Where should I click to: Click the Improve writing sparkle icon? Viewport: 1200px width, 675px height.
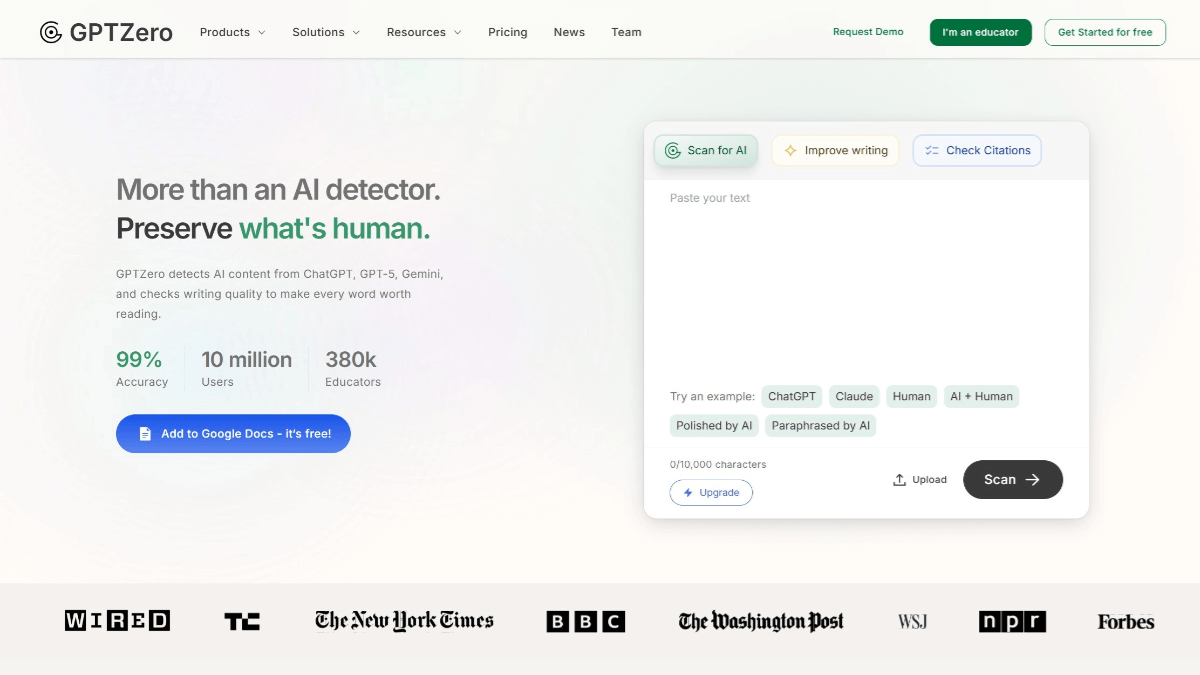tap(790, 151)
